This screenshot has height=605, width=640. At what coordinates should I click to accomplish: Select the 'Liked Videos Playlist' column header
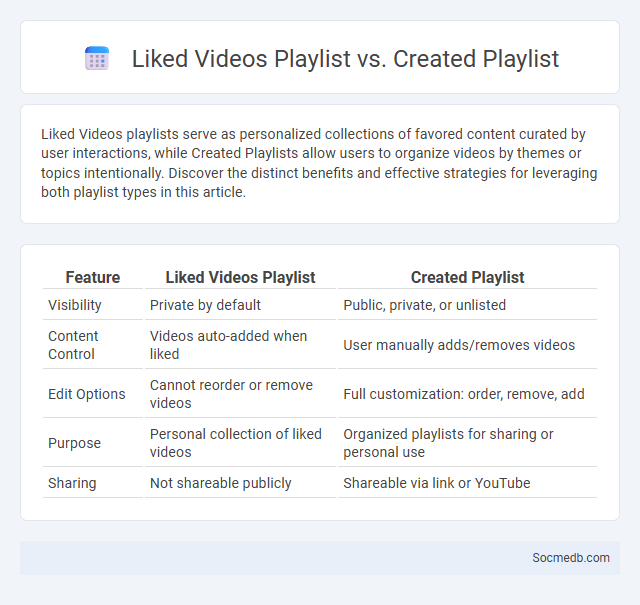tap(240, 277)
